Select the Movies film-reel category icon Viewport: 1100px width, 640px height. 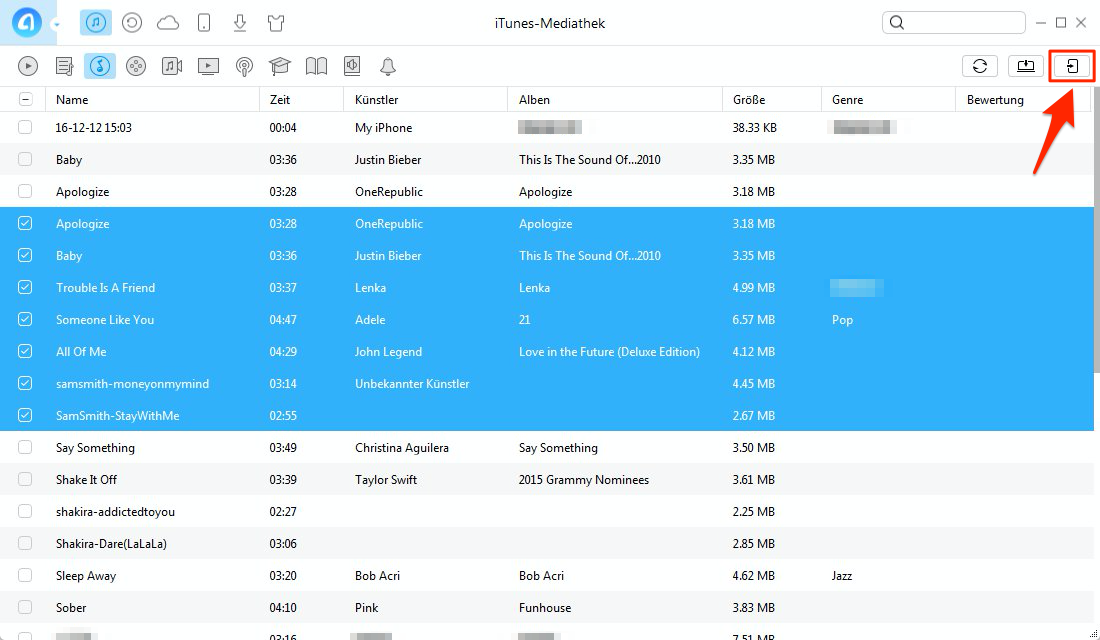[136, 66]
